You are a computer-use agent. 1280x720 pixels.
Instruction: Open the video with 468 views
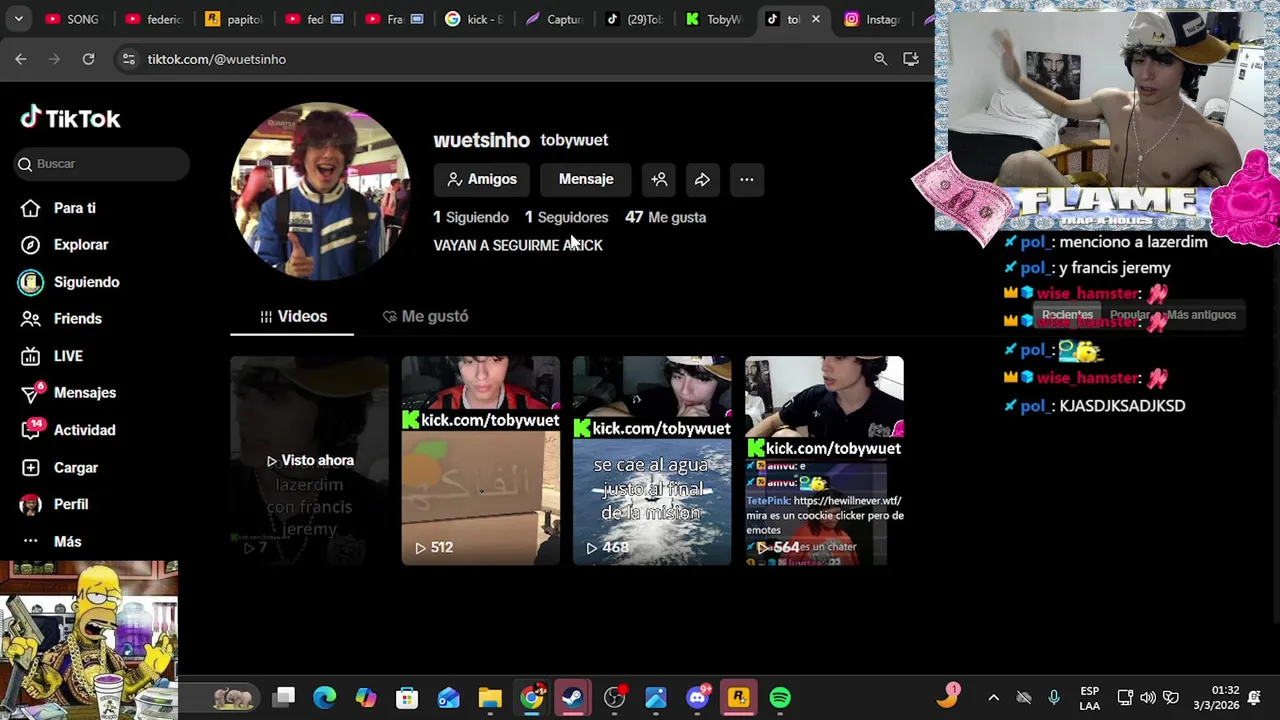click(652, 460)
